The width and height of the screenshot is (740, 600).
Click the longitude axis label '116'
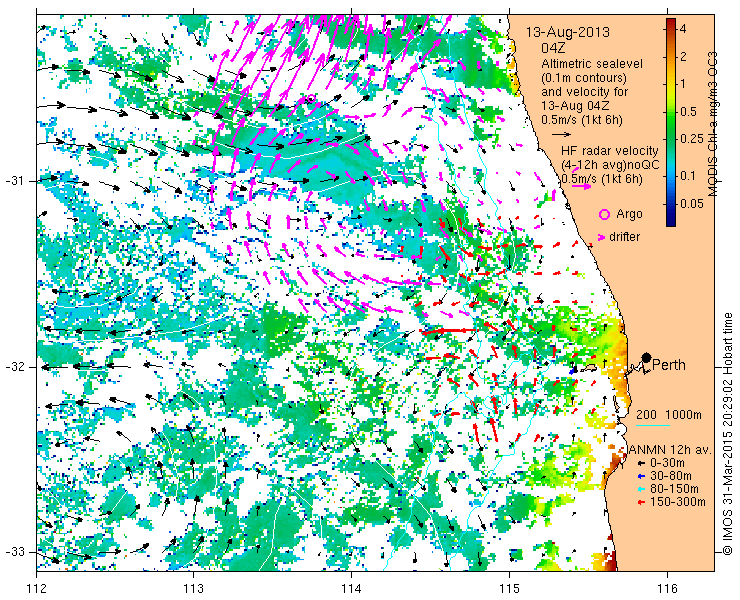[x=667, y=589]
